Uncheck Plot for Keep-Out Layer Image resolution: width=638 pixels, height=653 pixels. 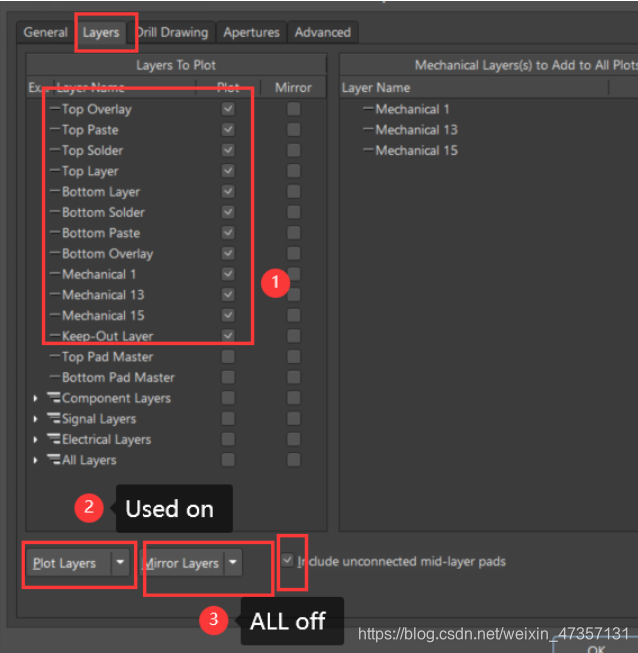click(x=228, y=336)
